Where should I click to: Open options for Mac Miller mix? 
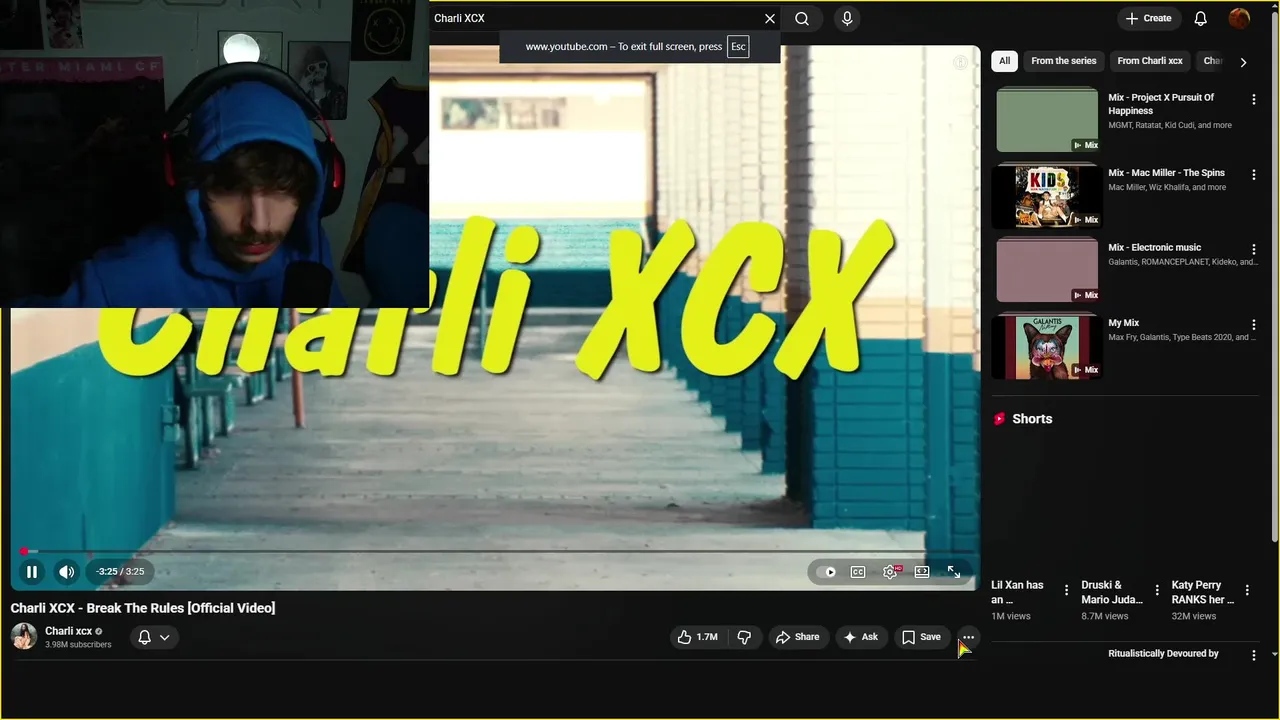[x=1253, y=174]
